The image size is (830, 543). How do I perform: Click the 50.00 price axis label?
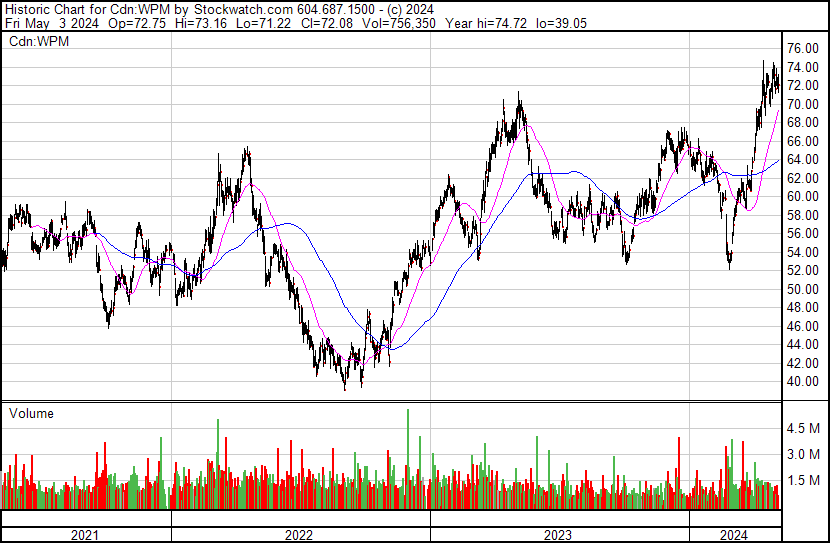click(x=803, y=289)
